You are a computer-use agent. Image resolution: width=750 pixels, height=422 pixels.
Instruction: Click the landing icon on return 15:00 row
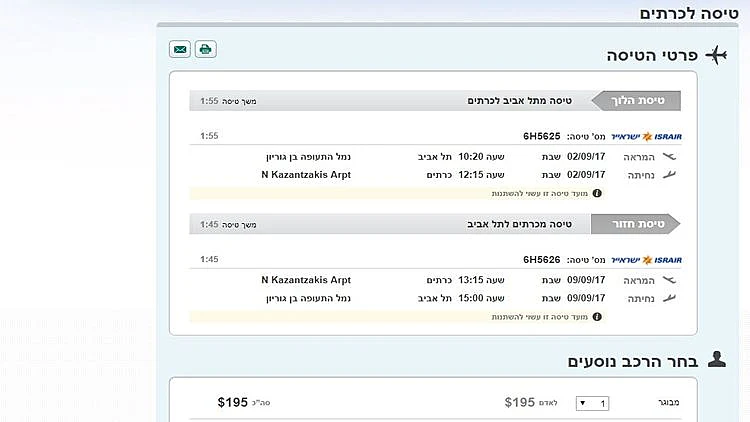pyautogui.click(x=670, y=298)
